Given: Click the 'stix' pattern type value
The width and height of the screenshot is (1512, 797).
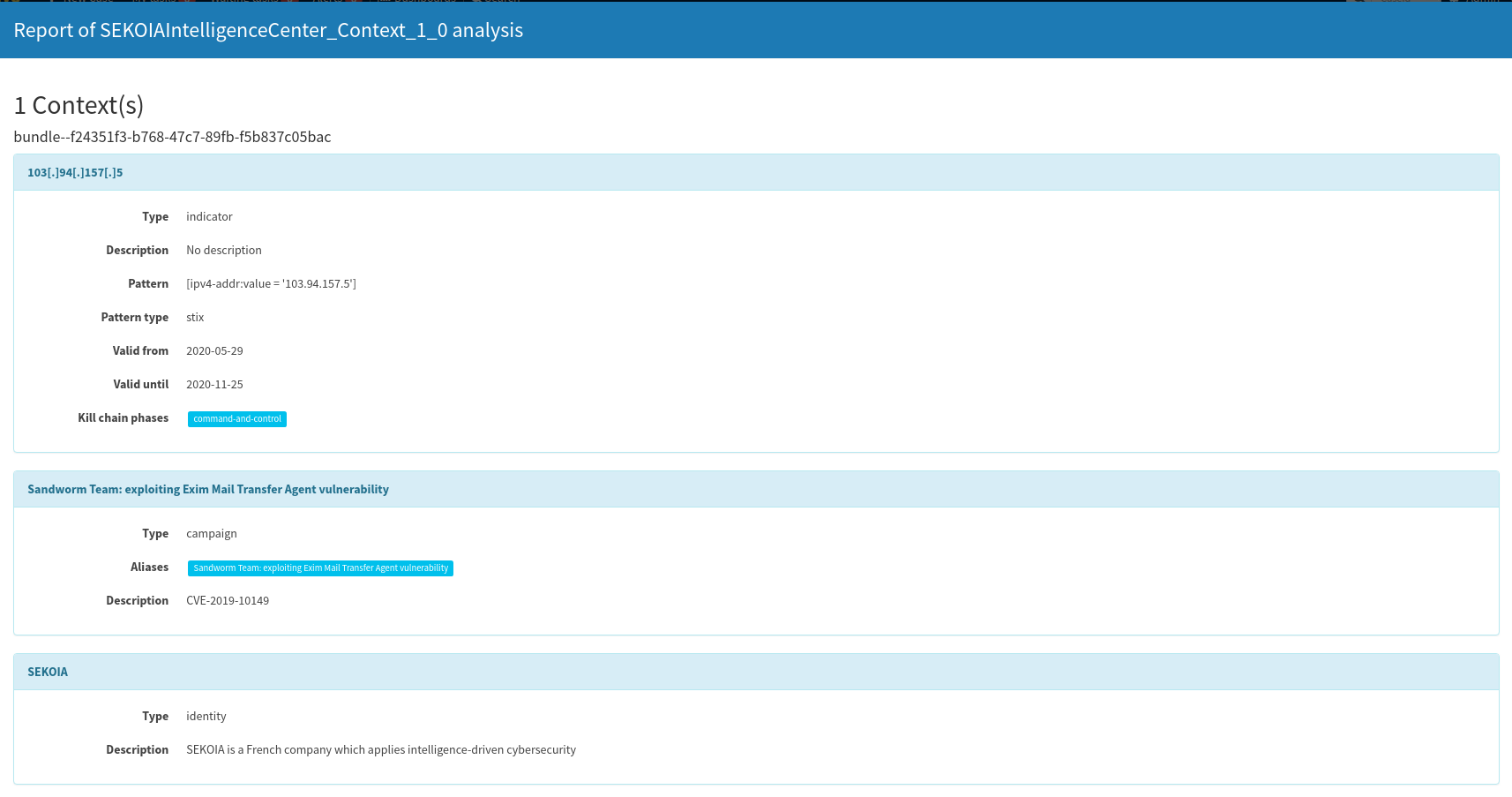Looking at the screenshot, I should tap(195, 317).
